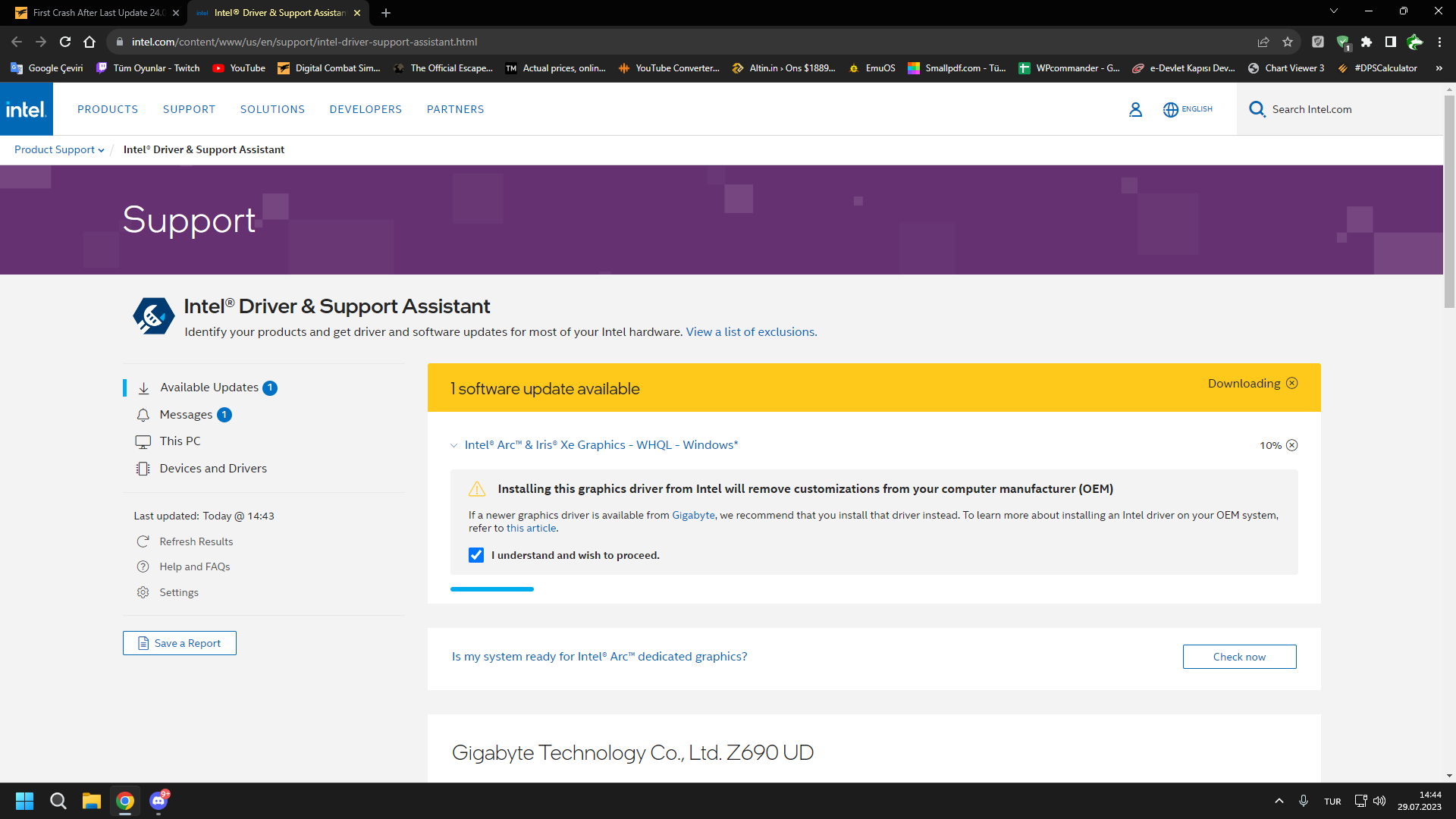Click the page vertical scrollbar
This screenshot has width=1456, height=819.
(1449, 201)
